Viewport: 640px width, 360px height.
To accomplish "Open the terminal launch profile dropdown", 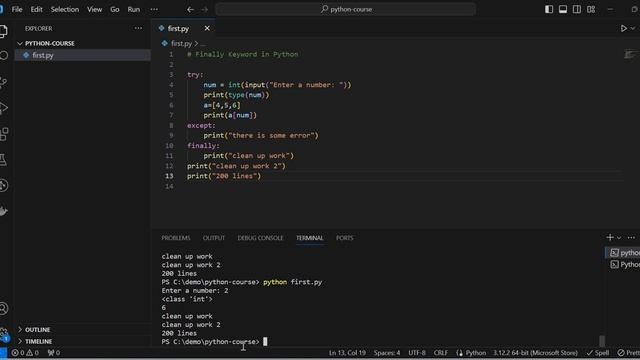I will pos(619,238).
